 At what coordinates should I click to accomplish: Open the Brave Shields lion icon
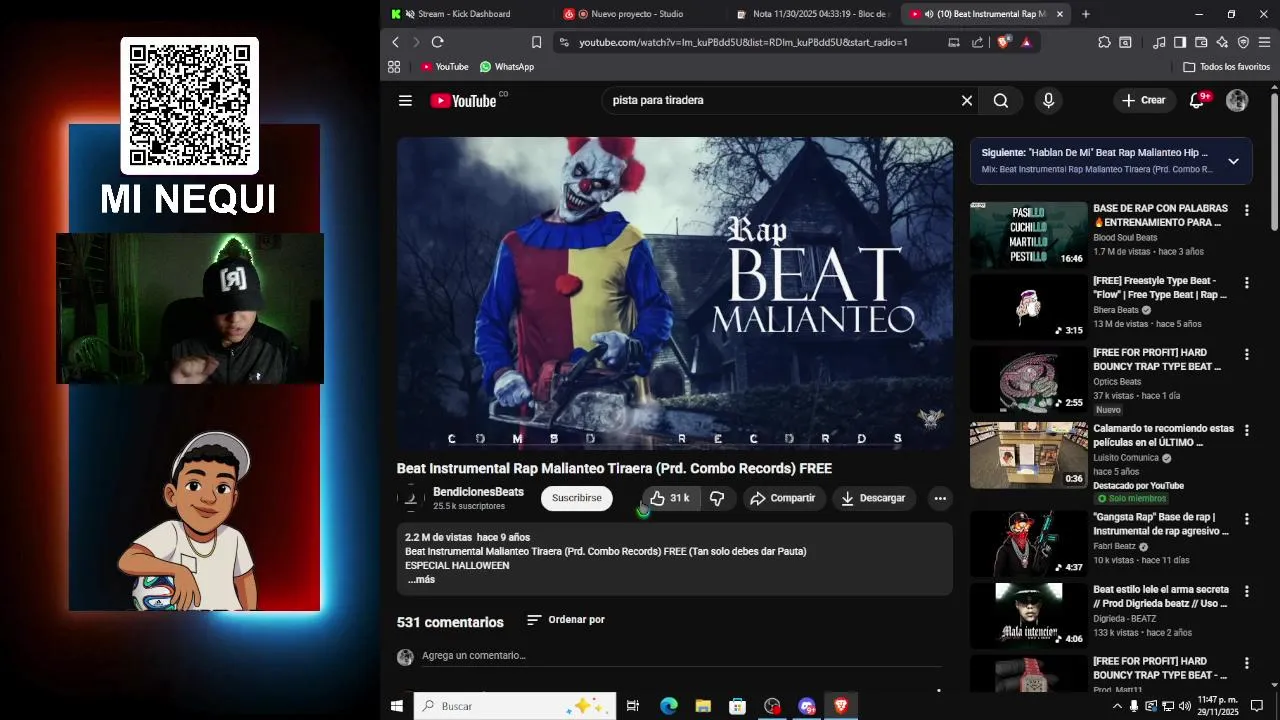1004,42
